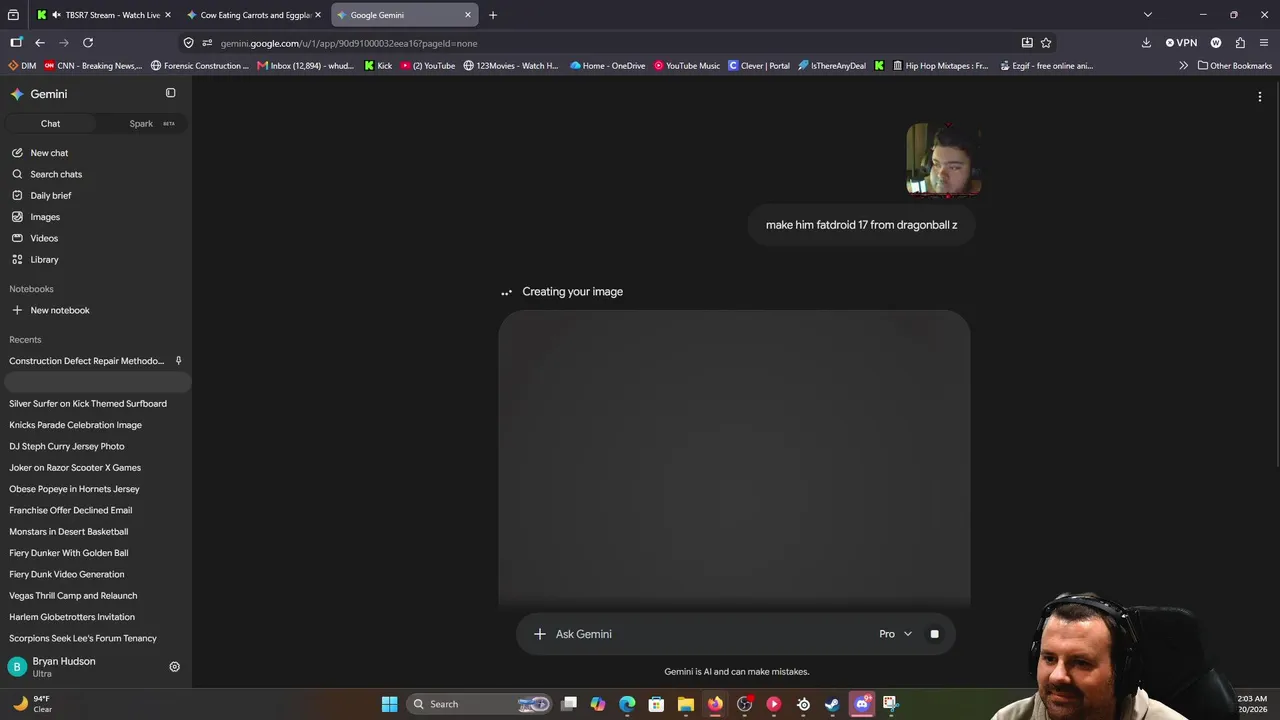Open Microsoft Store from the taskbar
1280x720 pixels.
pyautogui.click(x=657, y=704)
